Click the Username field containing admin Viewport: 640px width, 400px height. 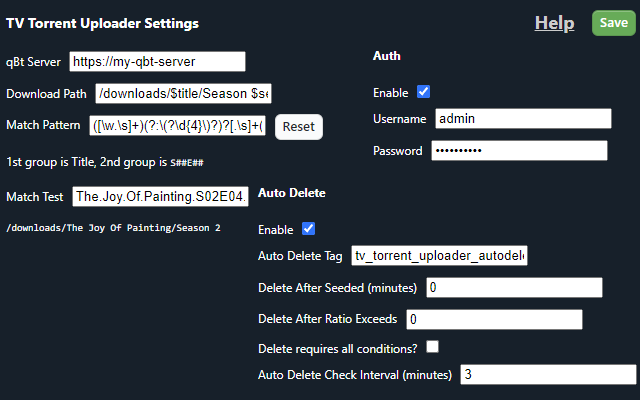pos(523,119)
